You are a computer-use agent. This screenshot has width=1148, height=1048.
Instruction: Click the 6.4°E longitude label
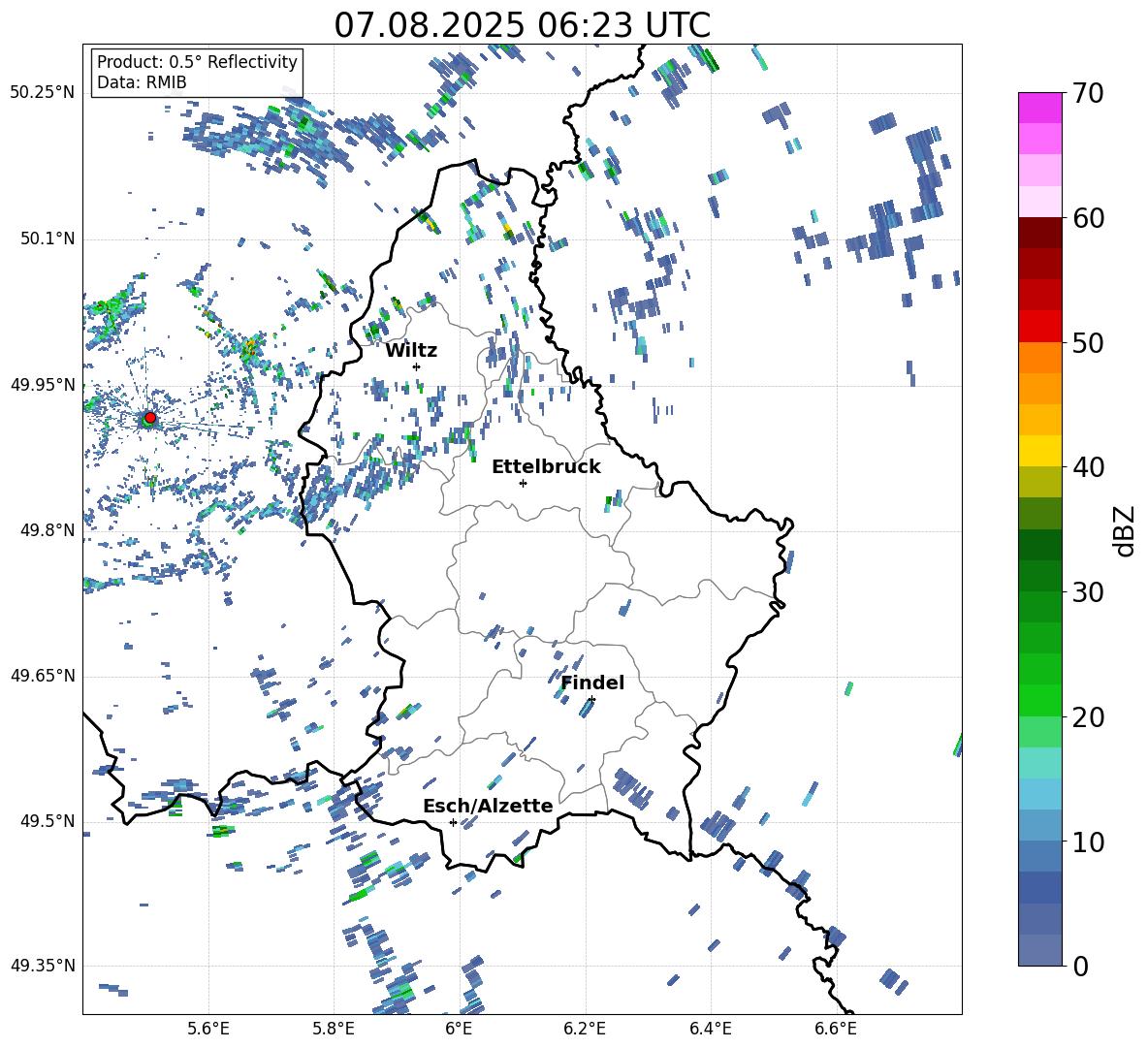coord(710,1030)
